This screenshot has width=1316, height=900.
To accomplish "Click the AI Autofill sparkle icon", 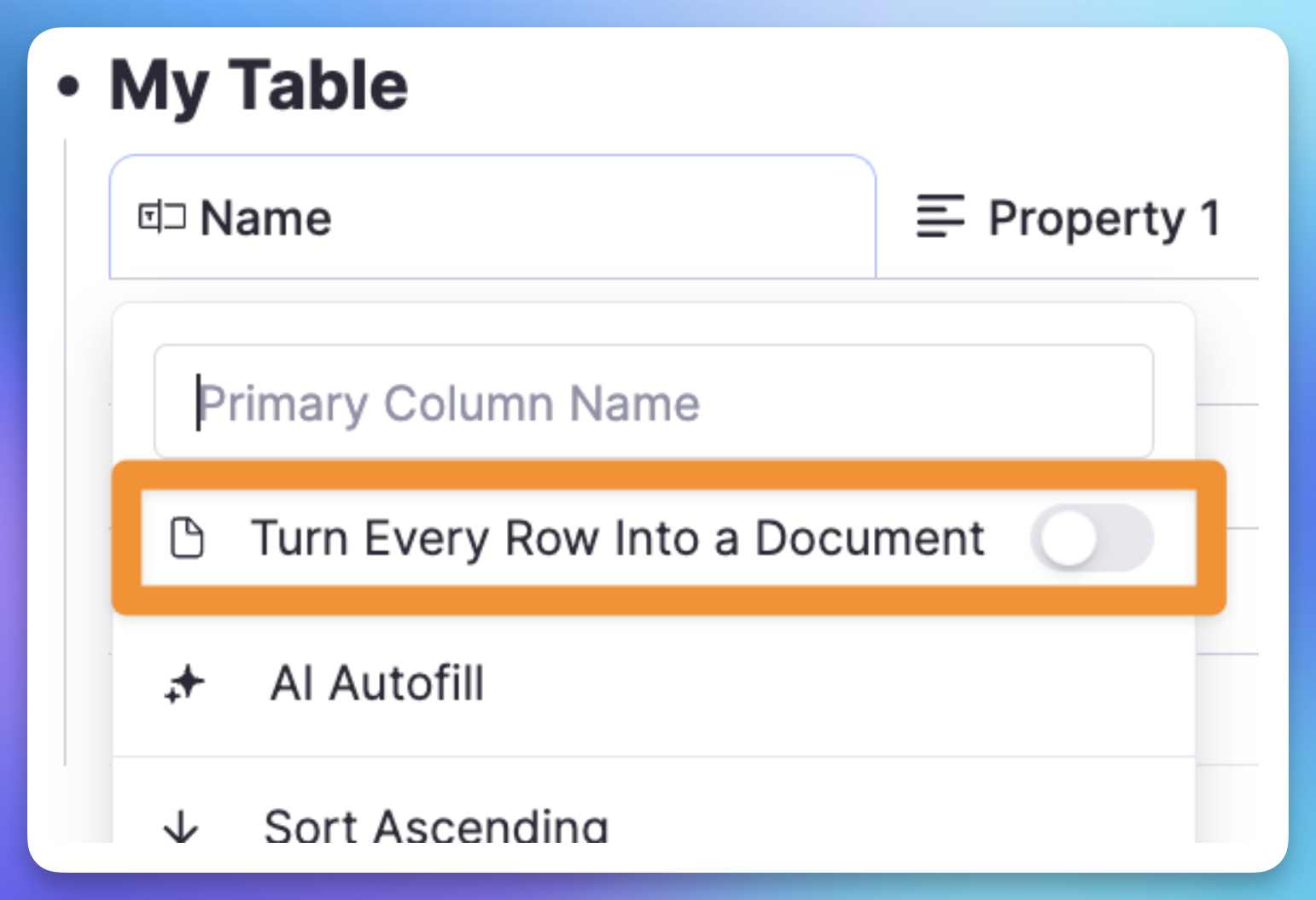I will click(x=184, y=684).
